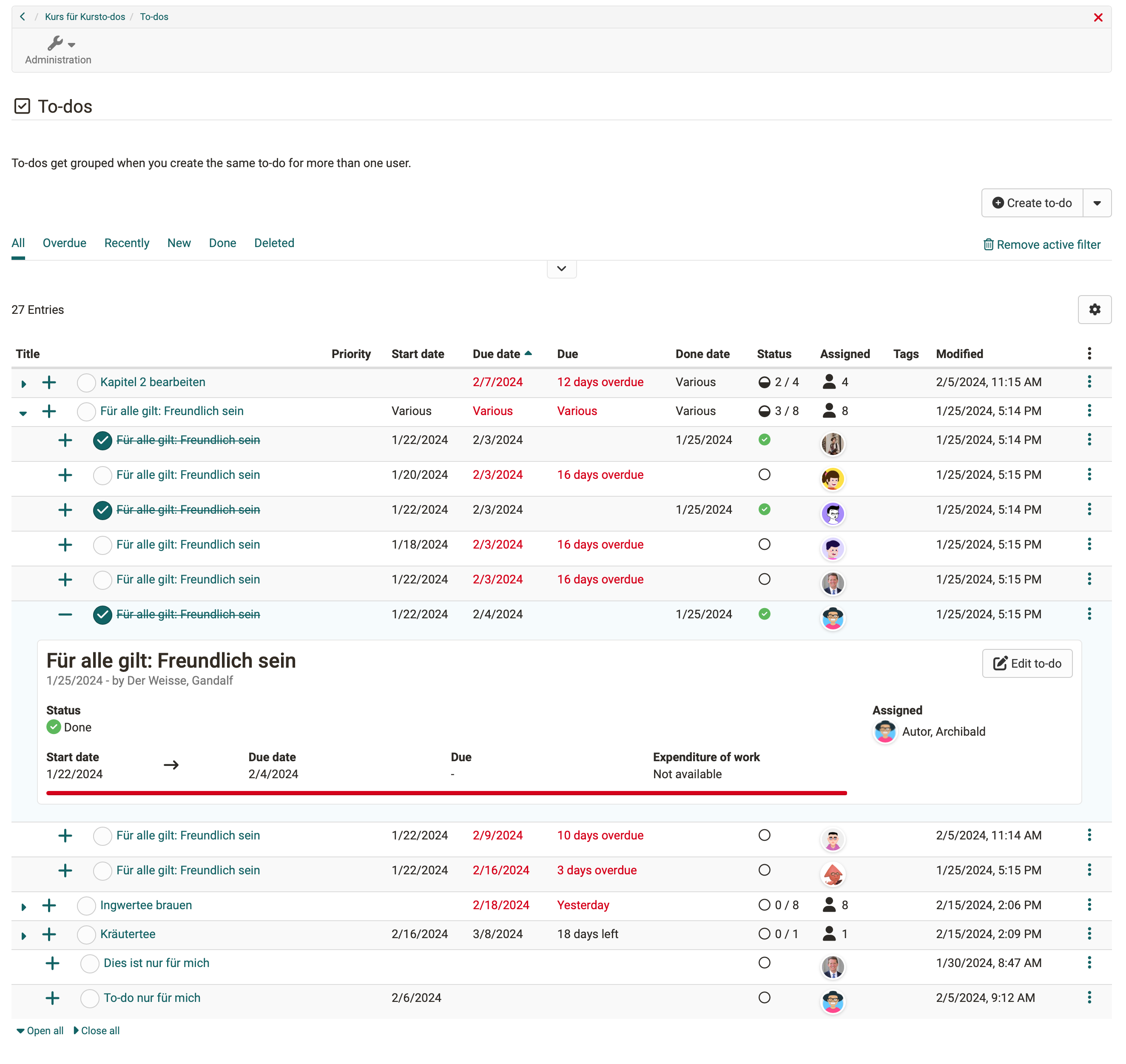Click the trash icon to remove active filter
Viewport: 1126px width, 1064px height.
pyautogui.click(x=988, y=245)
